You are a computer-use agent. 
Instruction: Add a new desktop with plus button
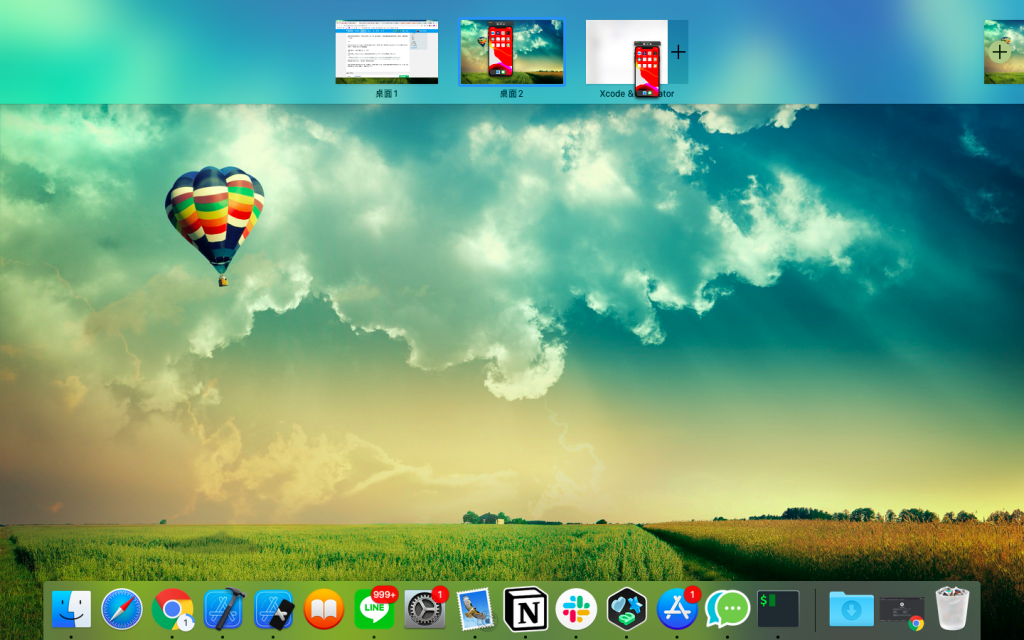tap(1000, 52)
